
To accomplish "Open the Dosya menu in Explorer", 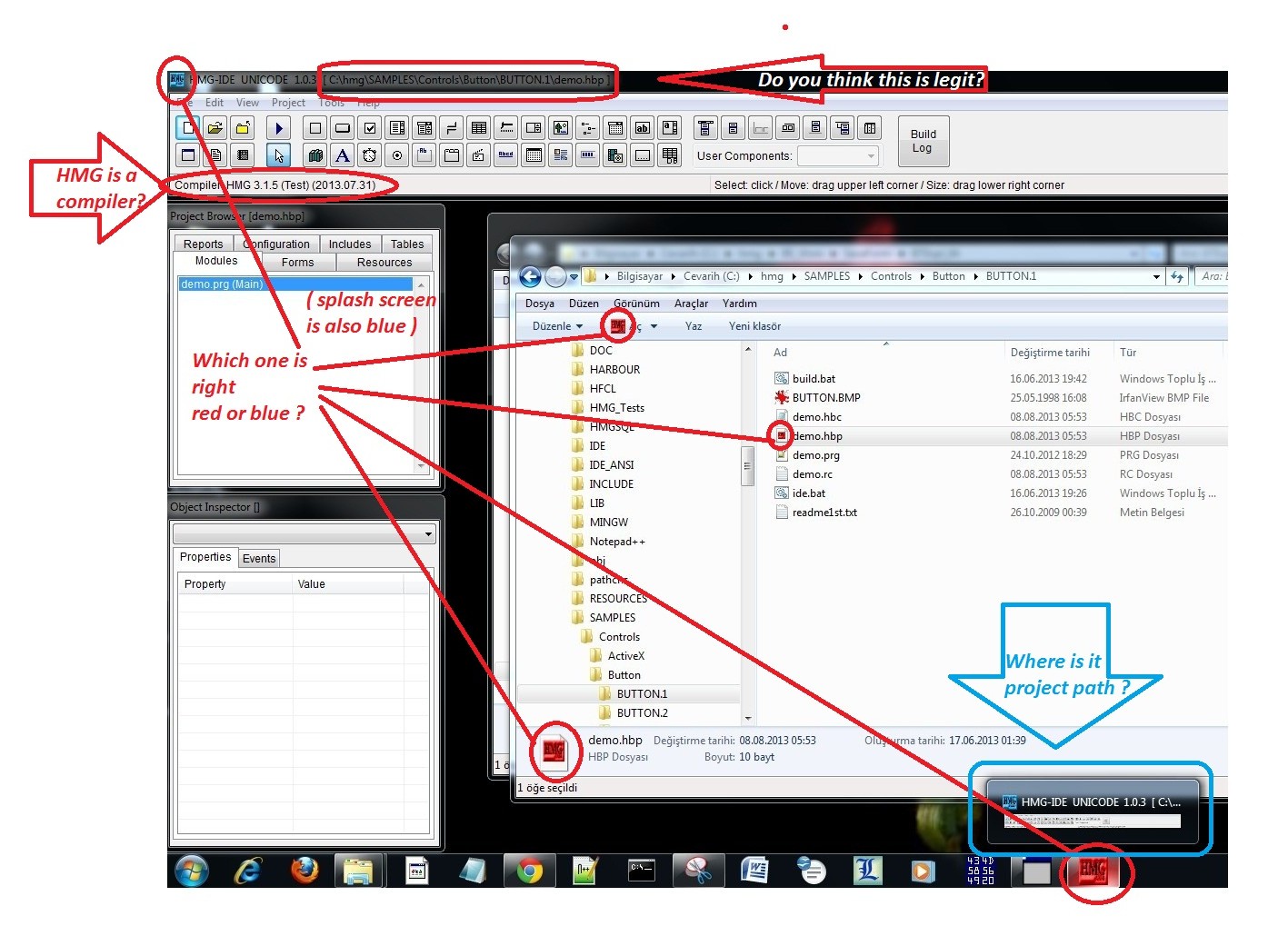I will (539, 304).
